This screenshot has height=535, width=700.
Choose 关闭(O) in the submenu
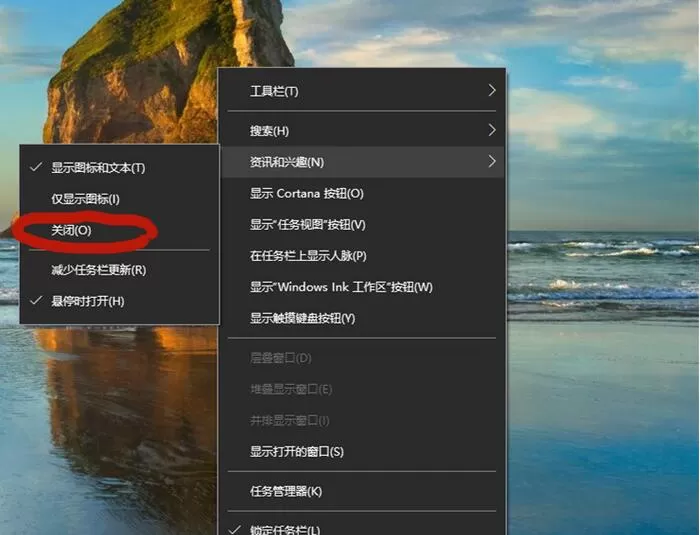click(119, 230)
